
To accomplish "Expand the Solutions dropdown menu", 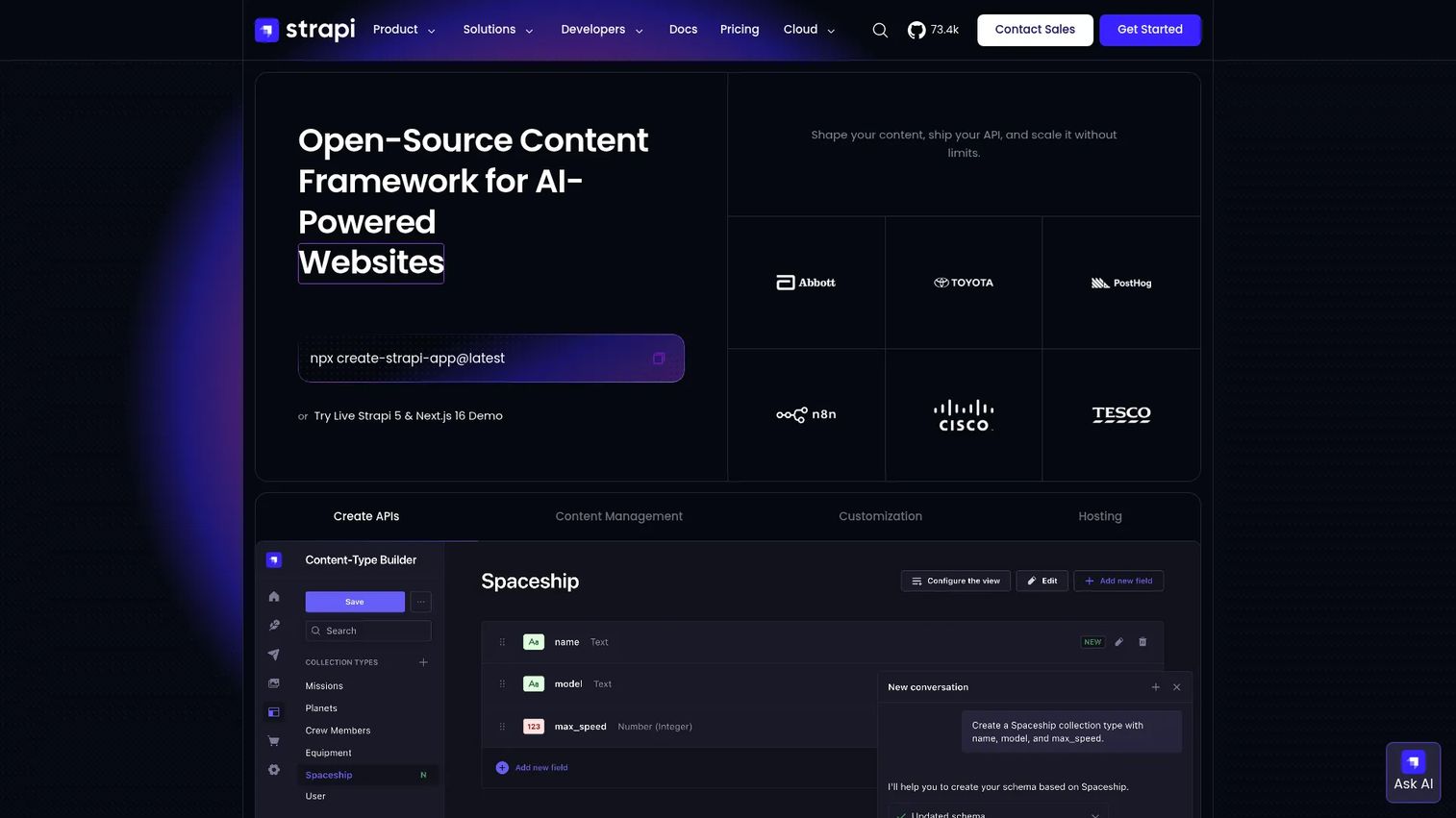I will [498, 30].
